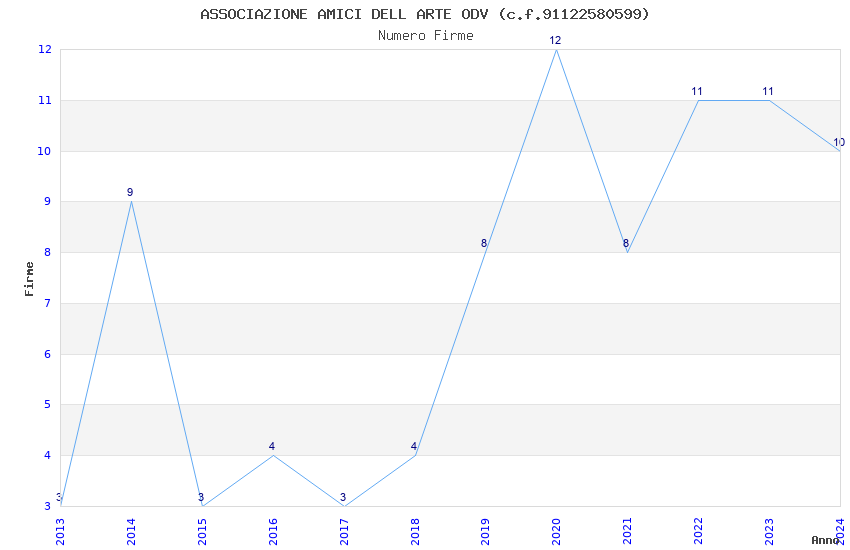Click the data label 10 at 2024
This screenshot has height=550, width=850.
(839, 143)
